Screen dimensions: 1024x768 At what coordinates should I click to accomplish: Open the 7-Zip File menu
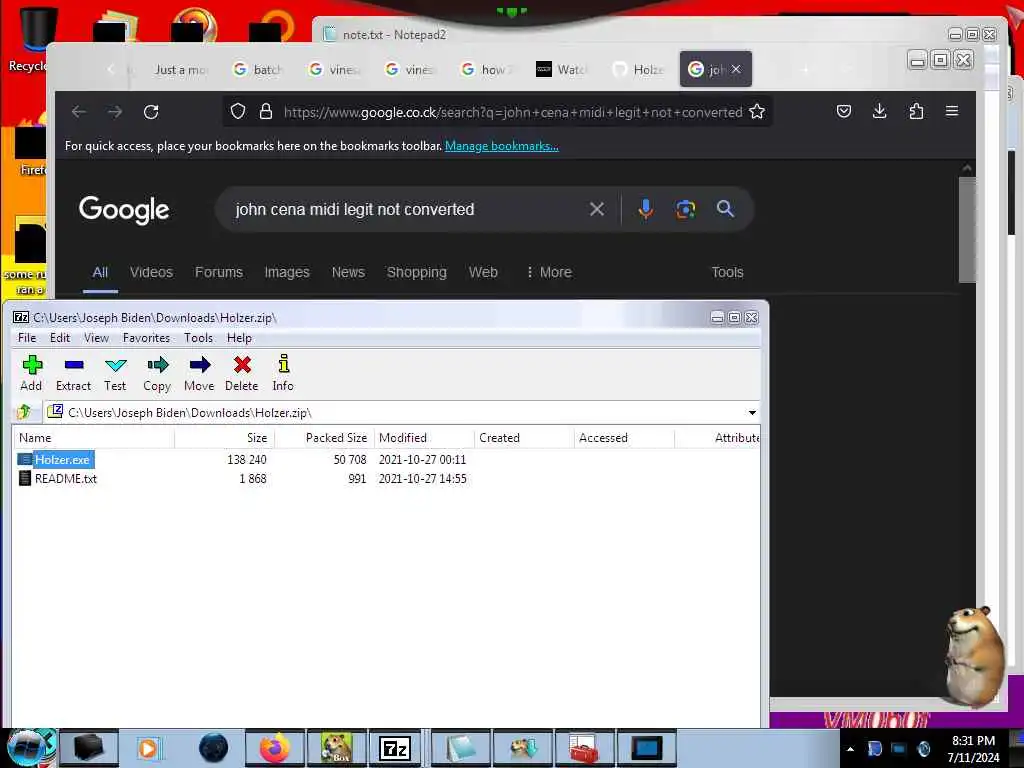point(27,338)
